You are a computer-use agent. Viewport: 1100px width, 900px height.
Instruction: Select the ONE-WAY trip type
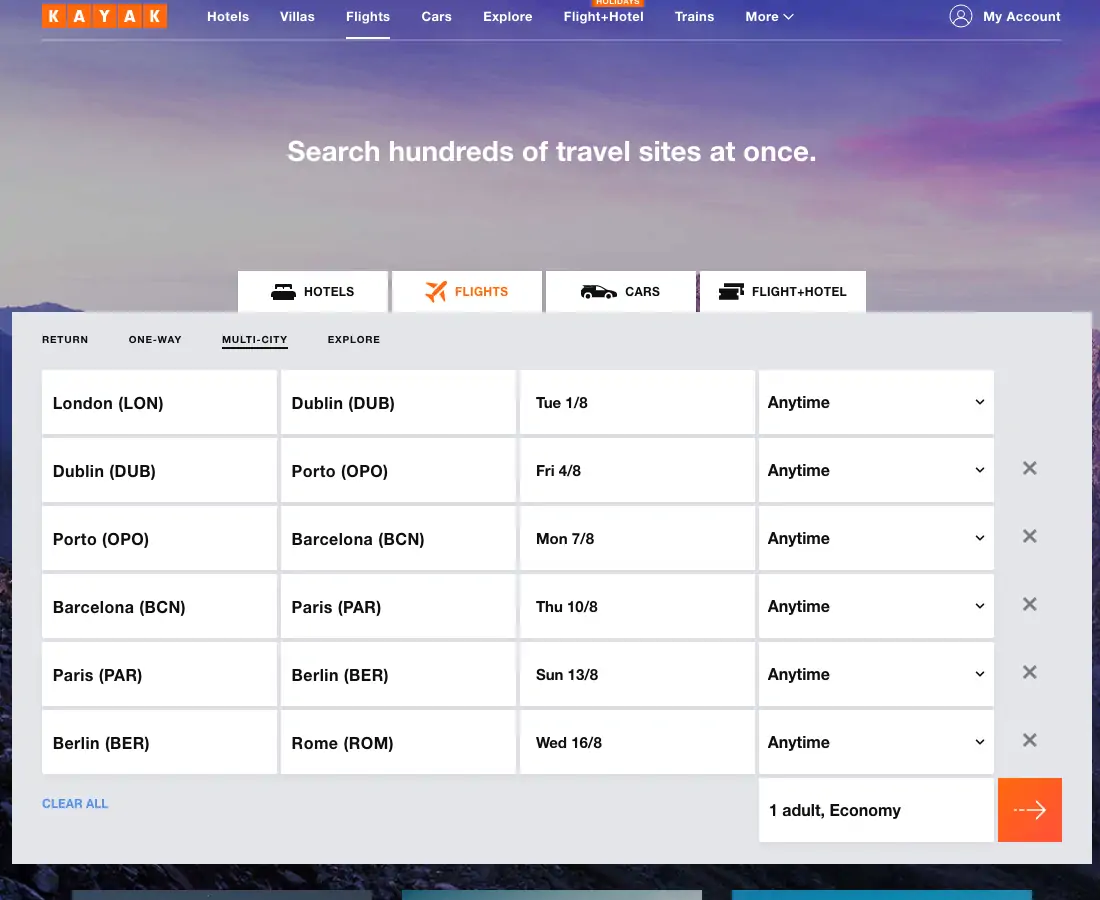pos(155,340)
